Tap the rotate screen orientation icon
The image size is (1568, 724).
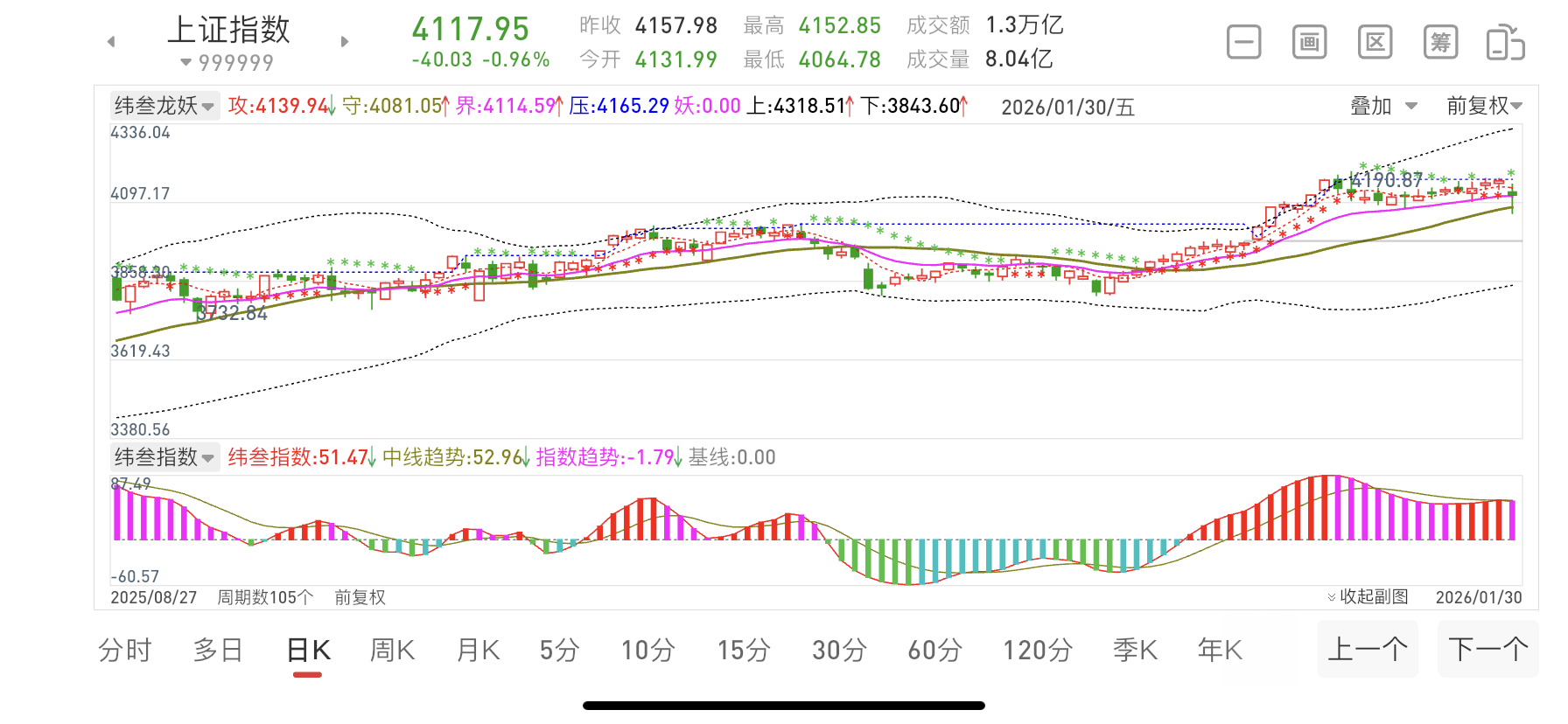tap(1505, 43)
